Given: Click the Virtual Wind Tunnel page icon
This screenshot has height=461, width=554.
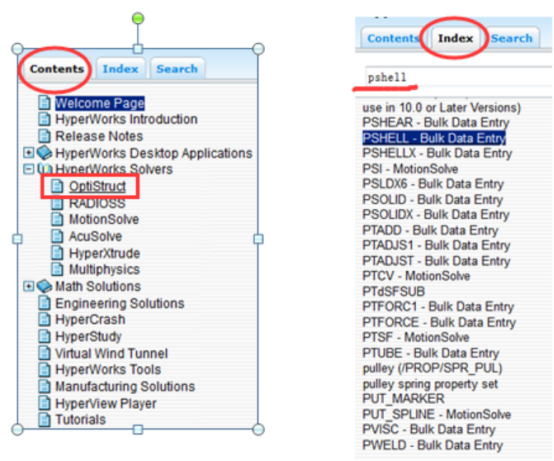Looking at the screenshot, I should [44, 353].
